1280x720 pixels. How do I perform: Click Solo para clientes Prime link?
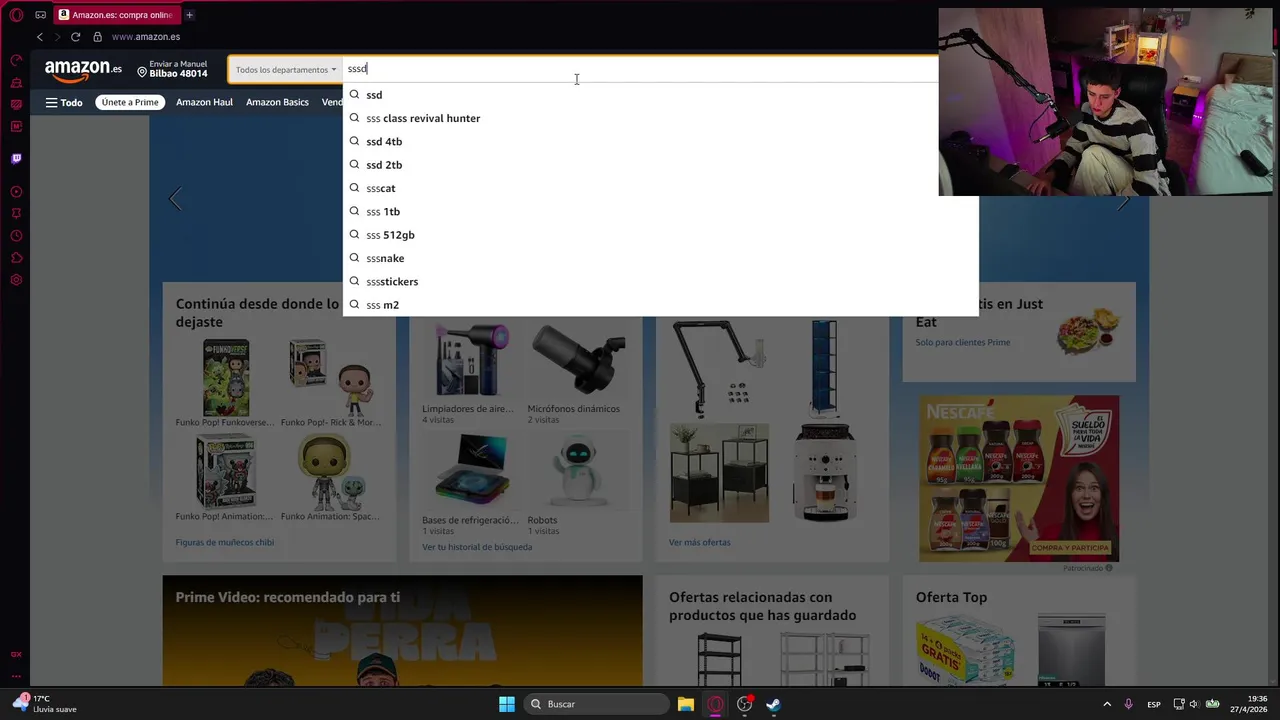(963, 342)
